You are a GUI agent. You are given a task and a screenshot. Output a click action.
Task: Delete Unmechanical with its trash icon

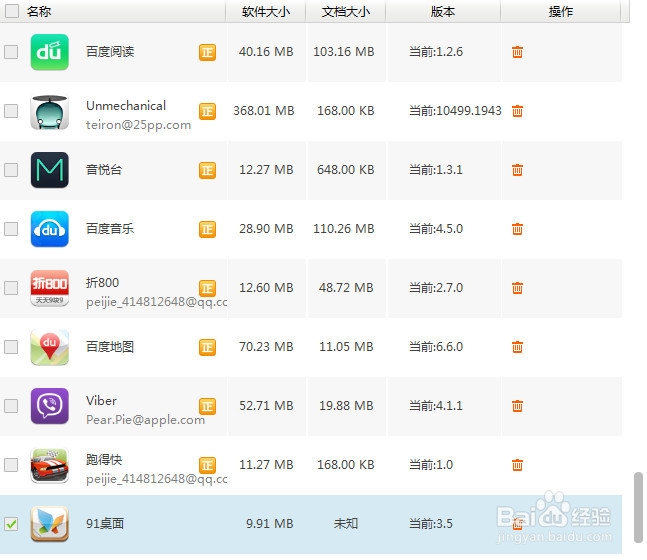(517, 111)
